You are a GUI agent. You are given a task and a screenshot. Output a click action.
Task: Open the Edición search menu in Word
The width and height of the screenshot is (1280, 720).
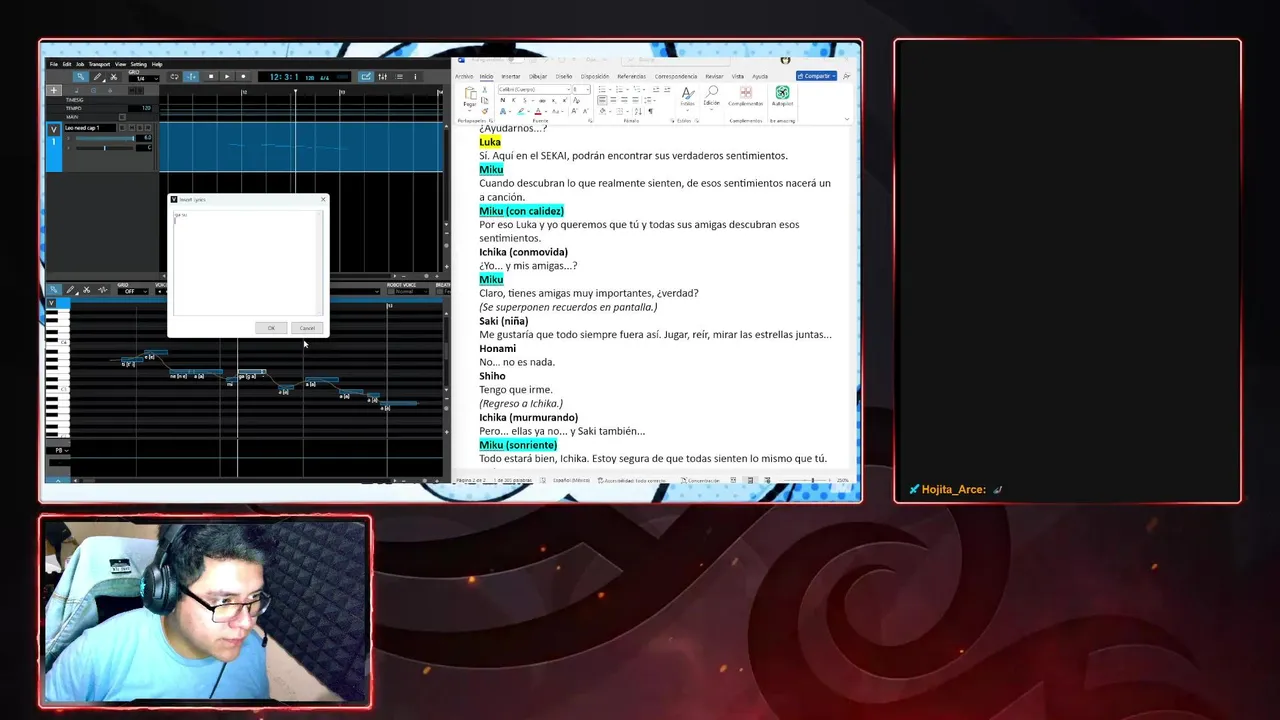pyautogui.click(x=712, y=96)
